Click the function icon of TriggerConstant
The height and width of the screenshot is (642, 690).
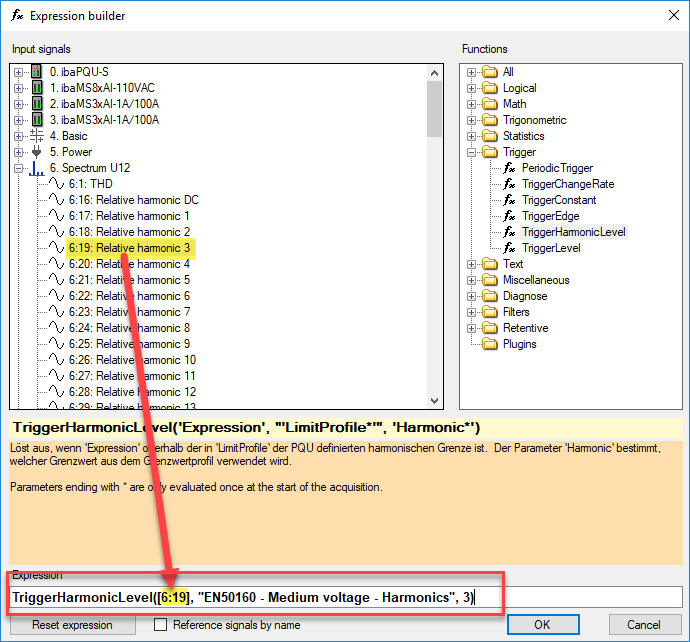click(x=510, y=200)
